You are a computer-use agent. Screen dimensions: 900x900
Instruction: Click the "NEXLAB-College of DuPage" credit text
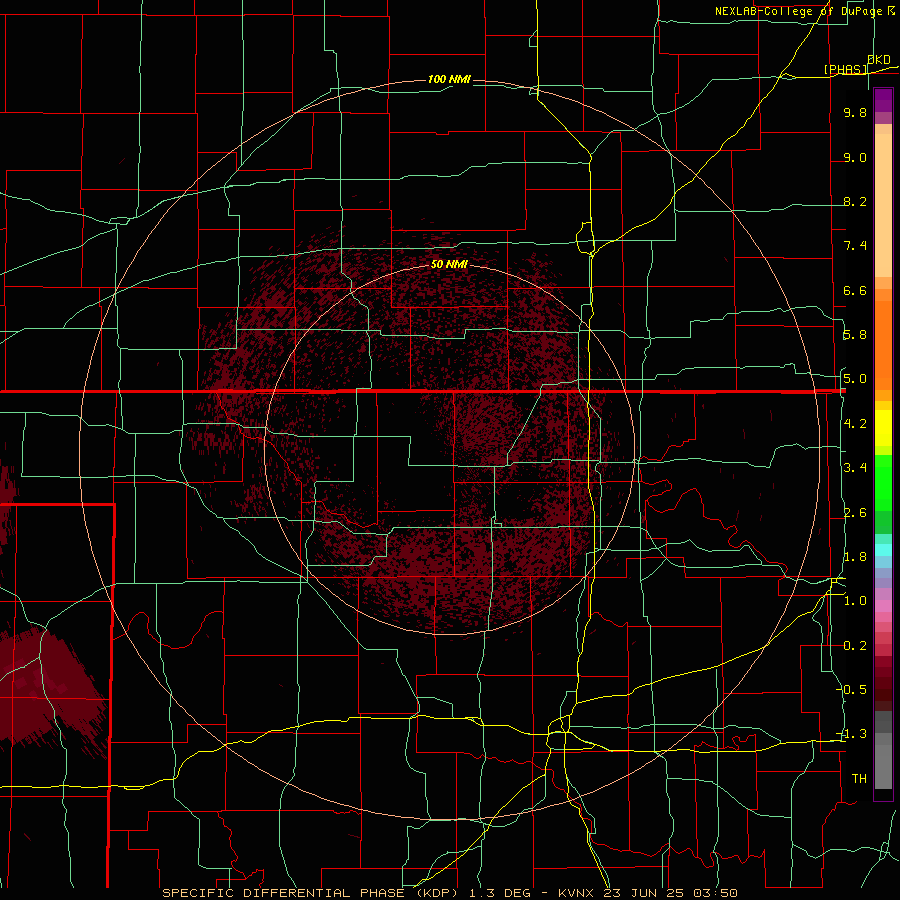coord(799,11)
